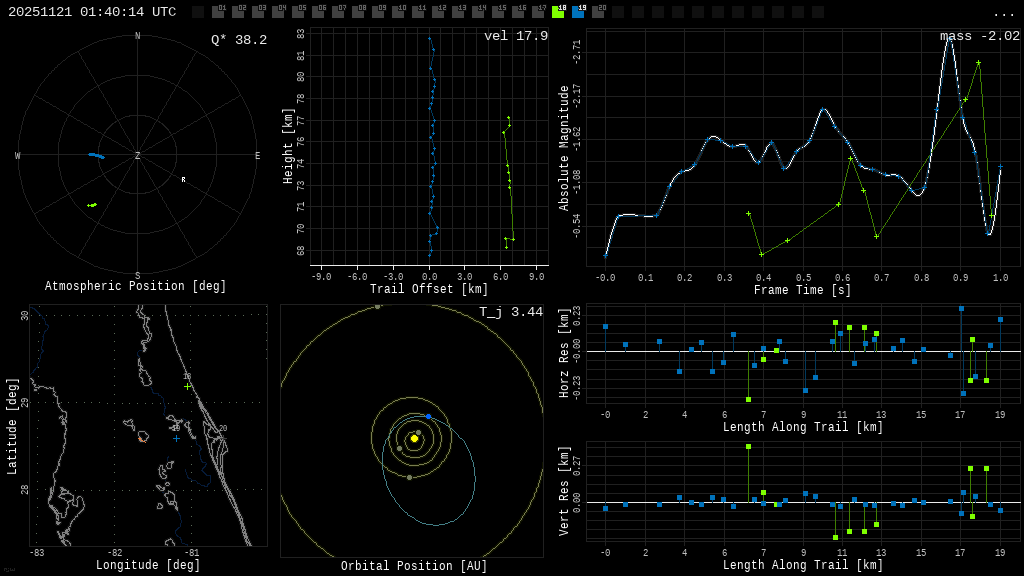Click the blue meteor trail in polar plot

tap(96, 155)
